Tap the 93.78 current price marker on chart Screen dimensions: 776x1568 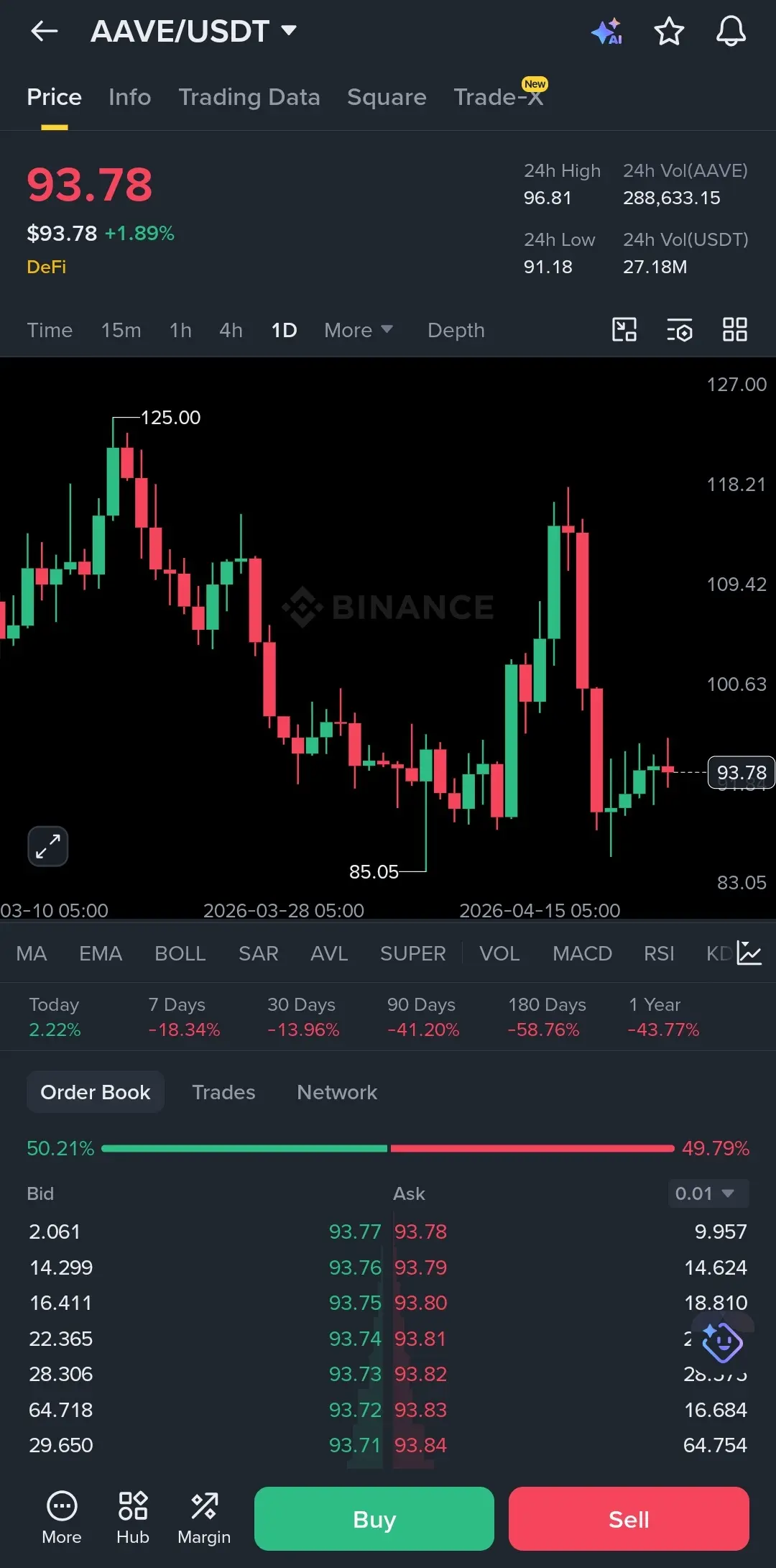(742, 772)
